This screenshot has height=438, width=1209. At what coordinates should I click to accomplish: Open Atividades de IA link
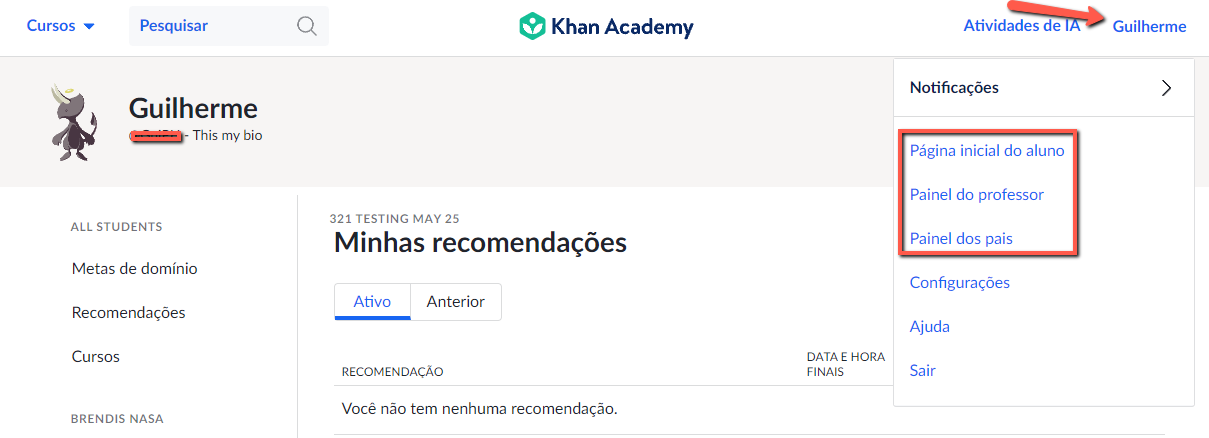pyautogui.click(x=1021, y=26)
